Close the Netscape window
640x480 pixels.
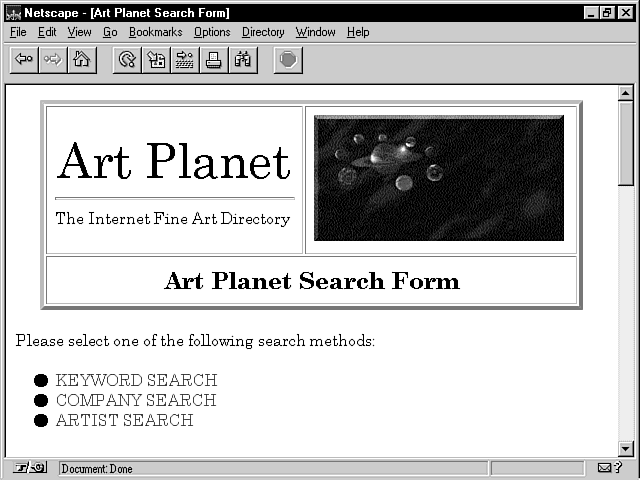[x=626, y=13]
